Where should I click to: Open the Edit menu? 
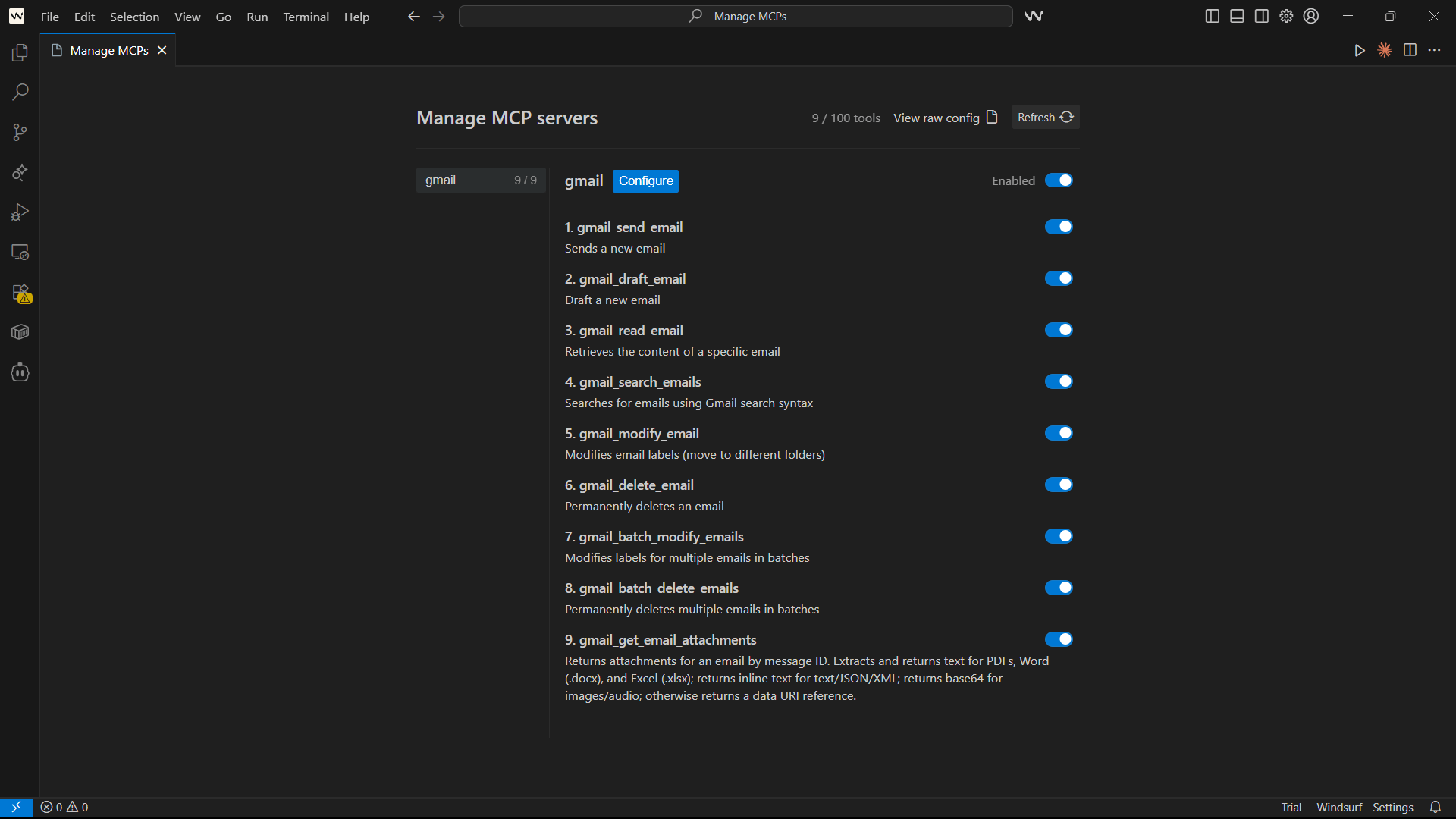pyautogui.click(x=84, y=16)
